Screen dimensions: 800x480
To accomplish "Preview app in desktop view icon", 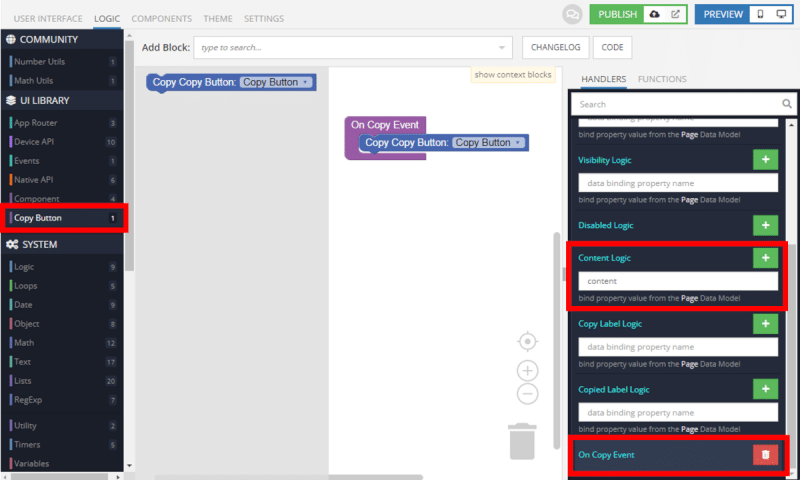I will 783,14.
